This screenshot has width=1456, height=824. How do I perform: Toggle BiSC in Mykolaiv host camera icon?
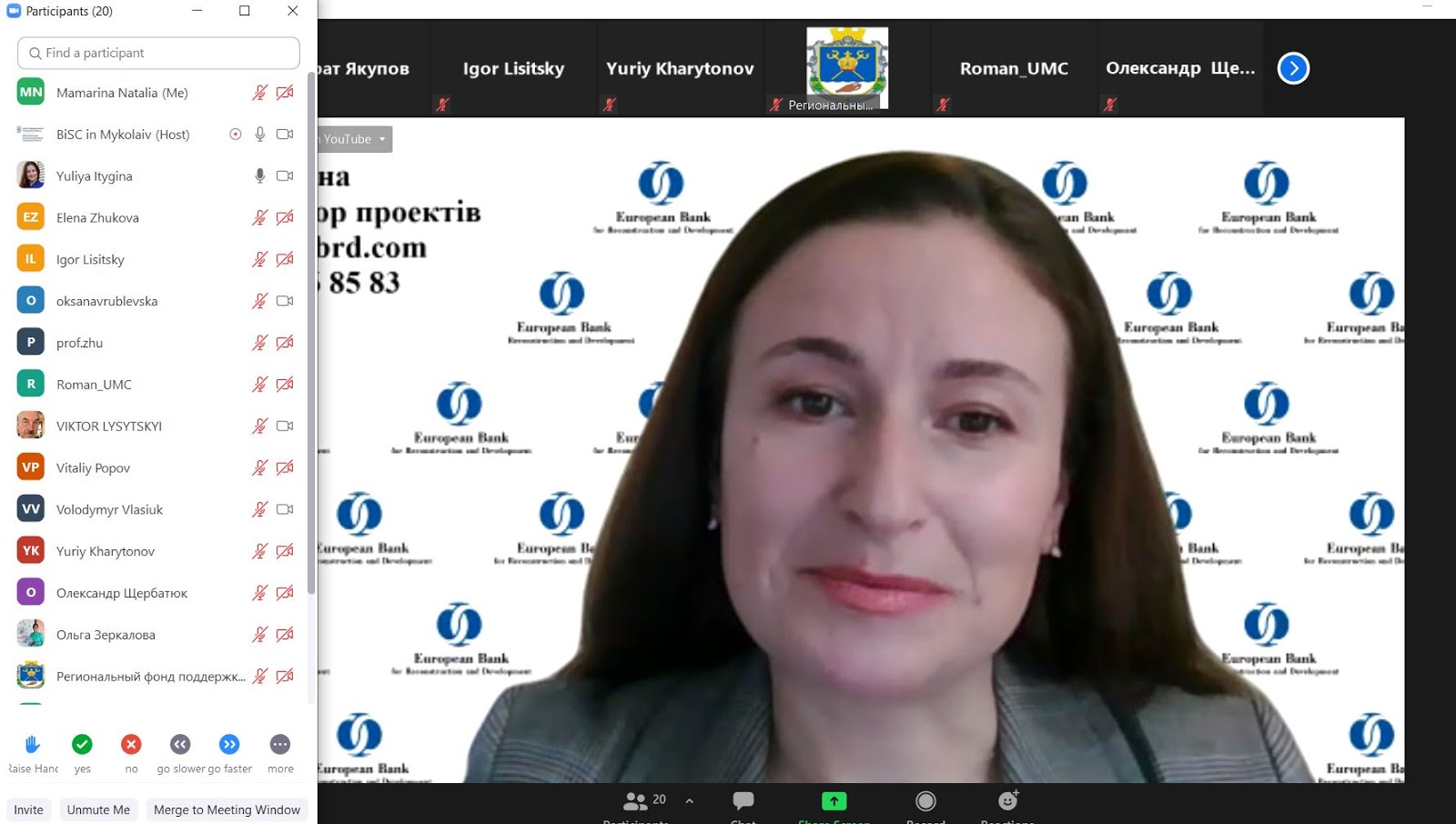click(285, 135)
